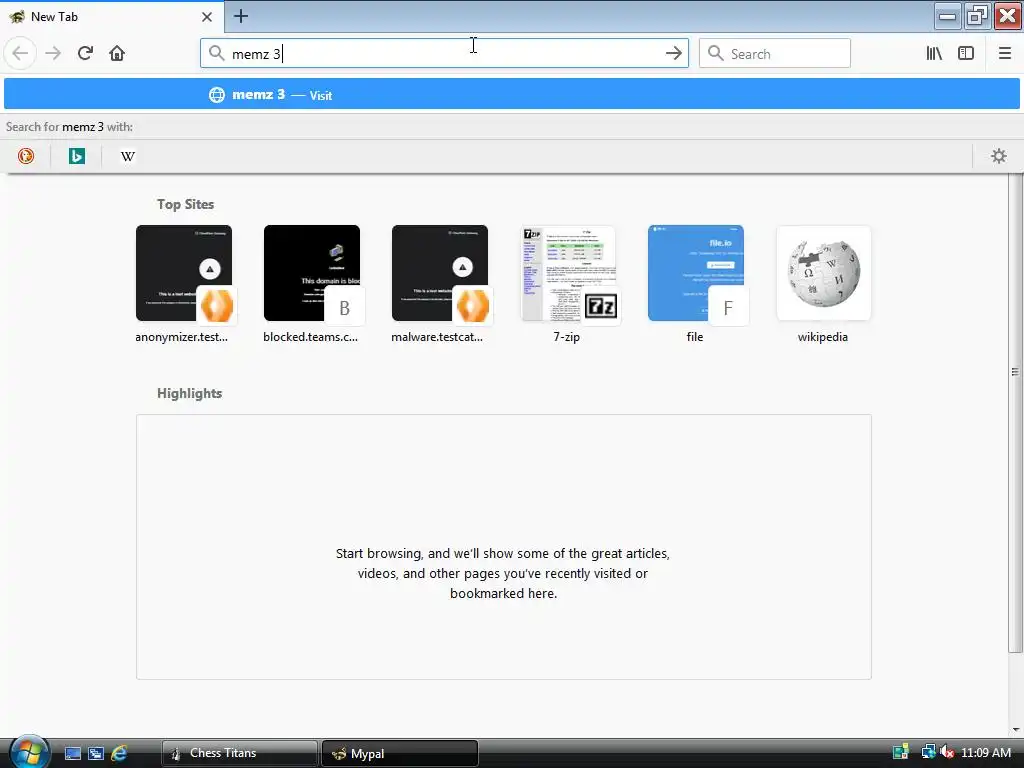
Task: Toggle the sidebar view icon
Action: pyautogui.click(x=966, y=54)
